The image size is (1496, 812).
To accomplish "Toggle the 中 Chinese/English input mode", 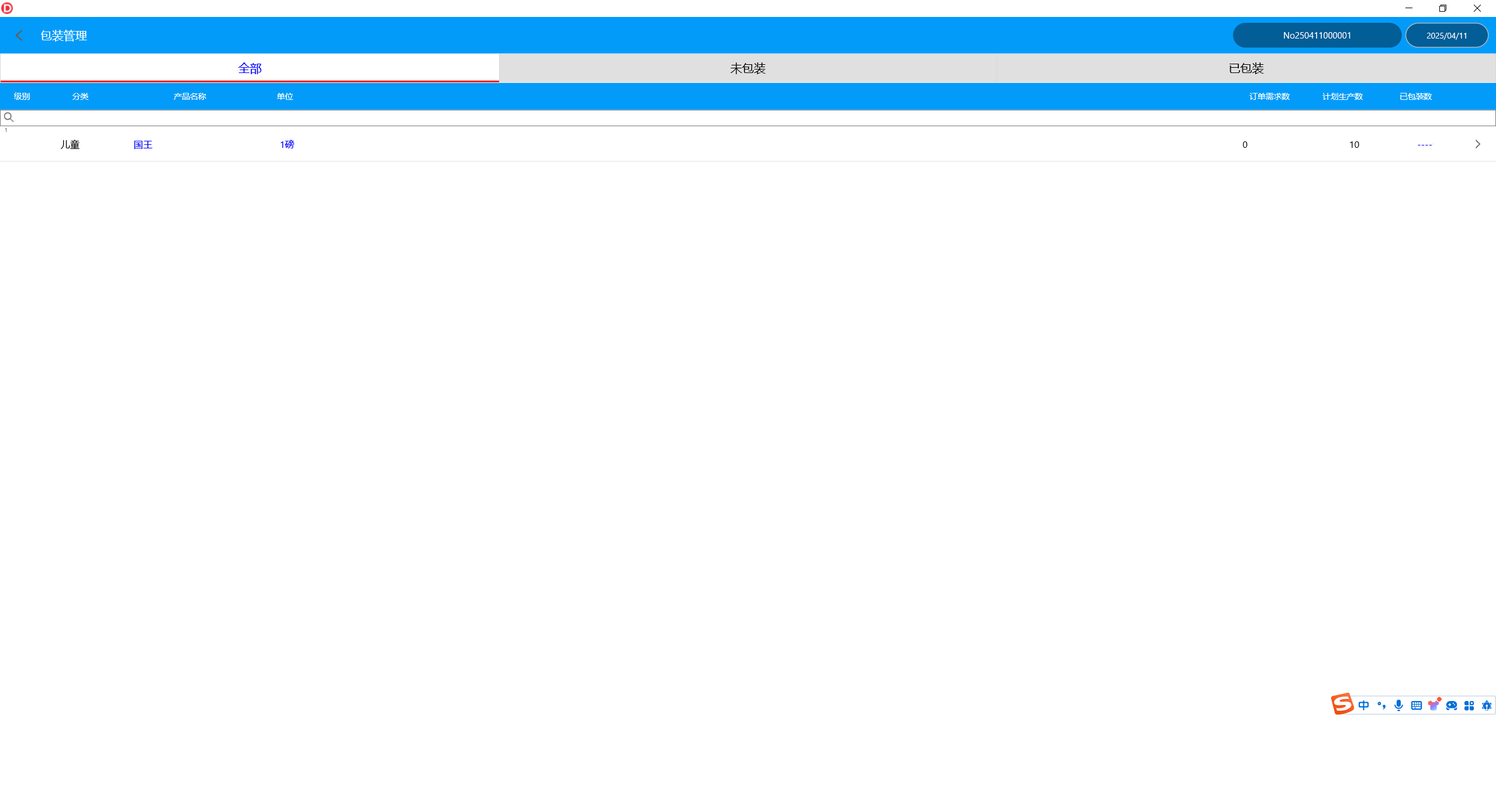I will pos(1363,705).
